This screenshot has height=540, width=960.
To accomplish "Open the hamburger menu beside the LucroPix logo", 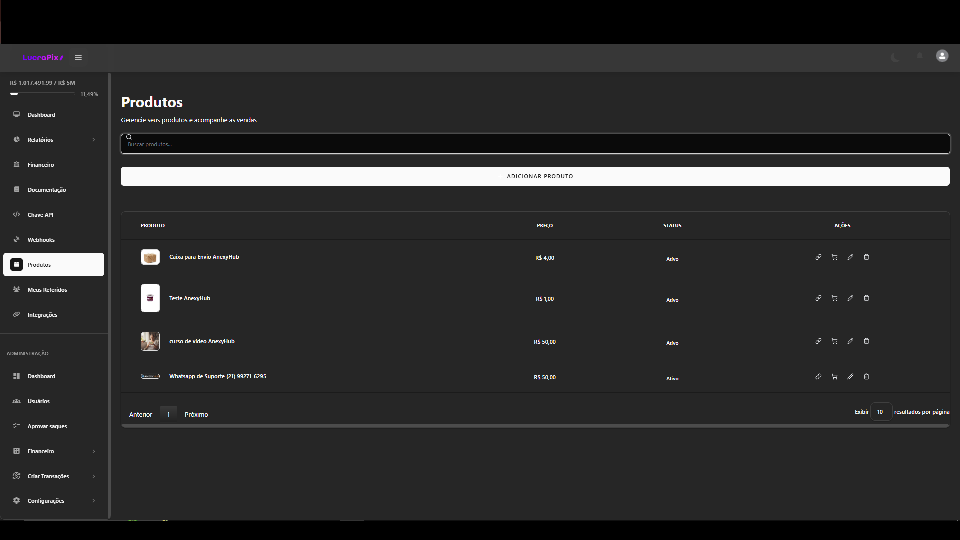I will click(x=78, y=57).
